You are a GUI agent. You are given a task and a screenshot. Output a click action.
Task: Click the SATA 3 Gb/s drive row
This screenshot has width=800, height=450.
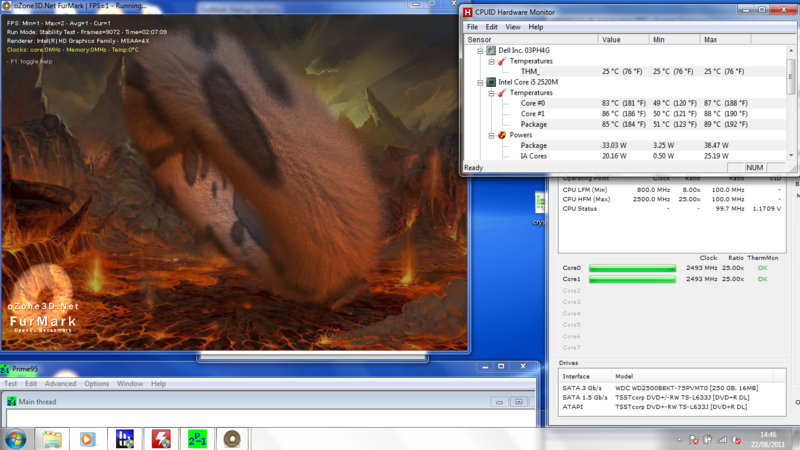[671, 388]
